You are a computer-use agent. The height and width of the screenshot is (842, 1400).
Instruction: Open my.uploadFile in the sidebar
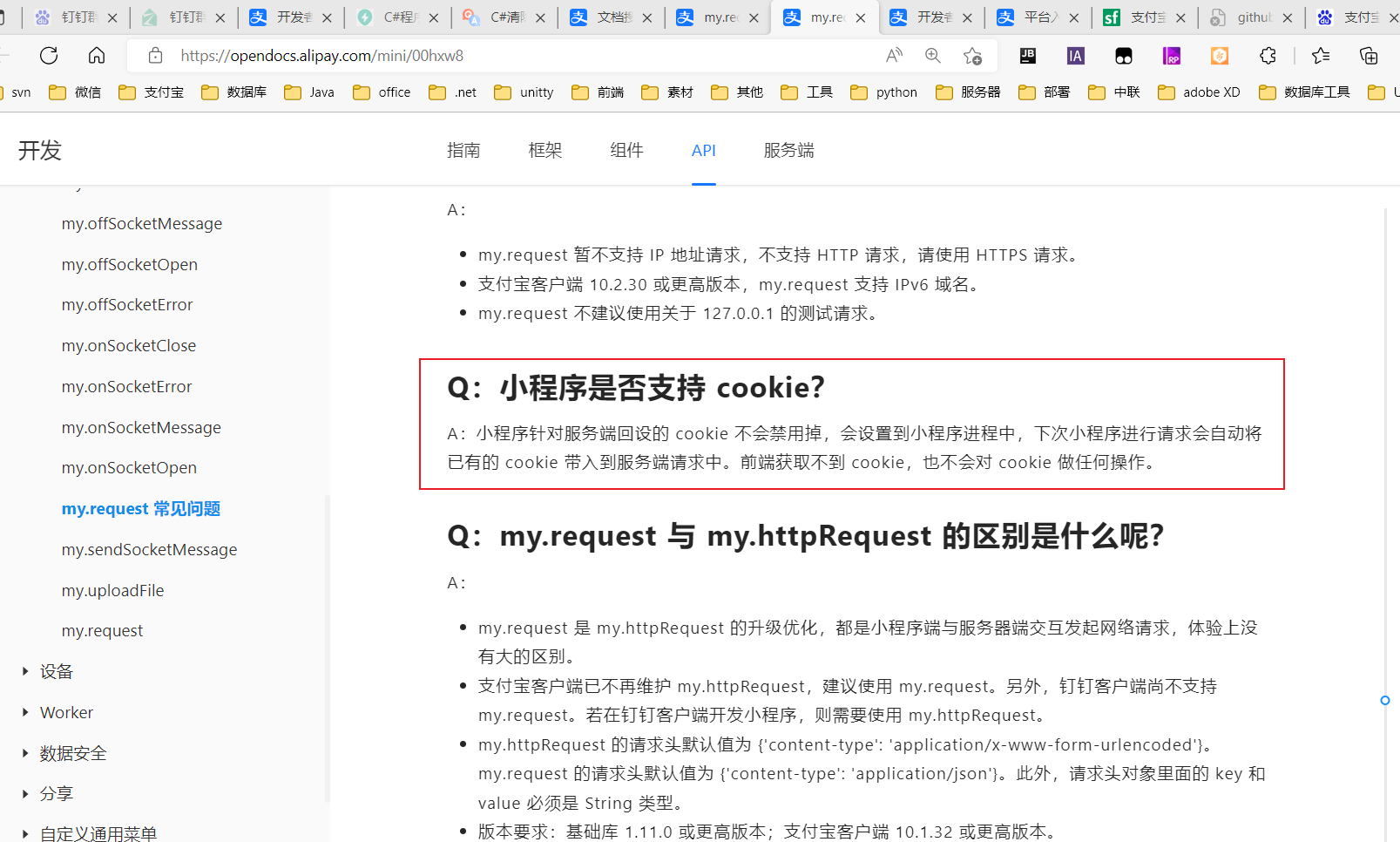pos(112,590)
